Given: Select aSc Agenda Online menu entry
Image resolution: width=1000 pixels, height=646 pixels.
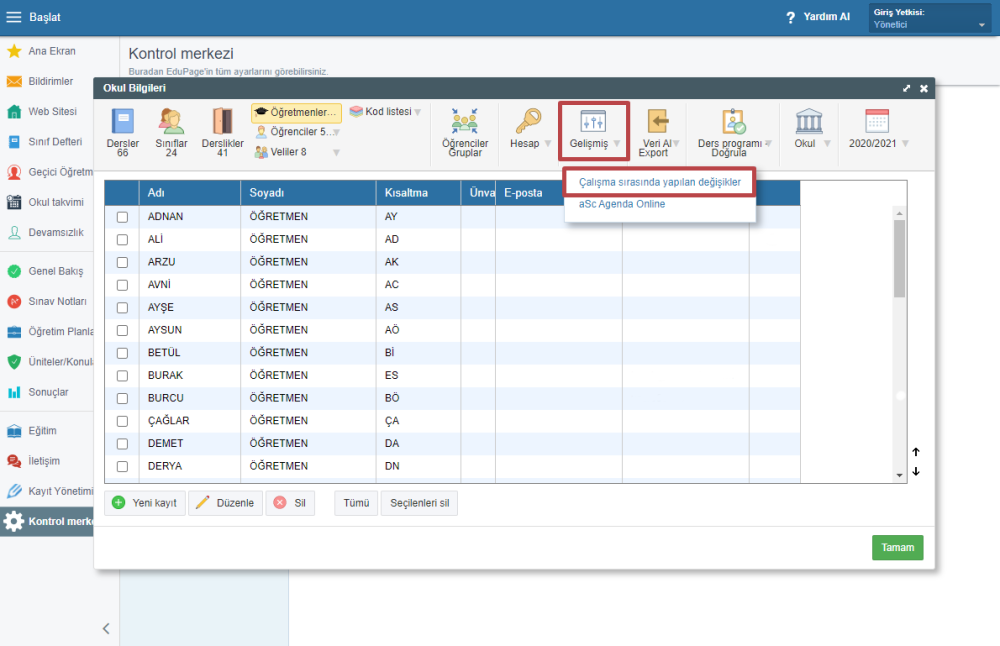Looking at the screenshot, I should coord(622,204).
